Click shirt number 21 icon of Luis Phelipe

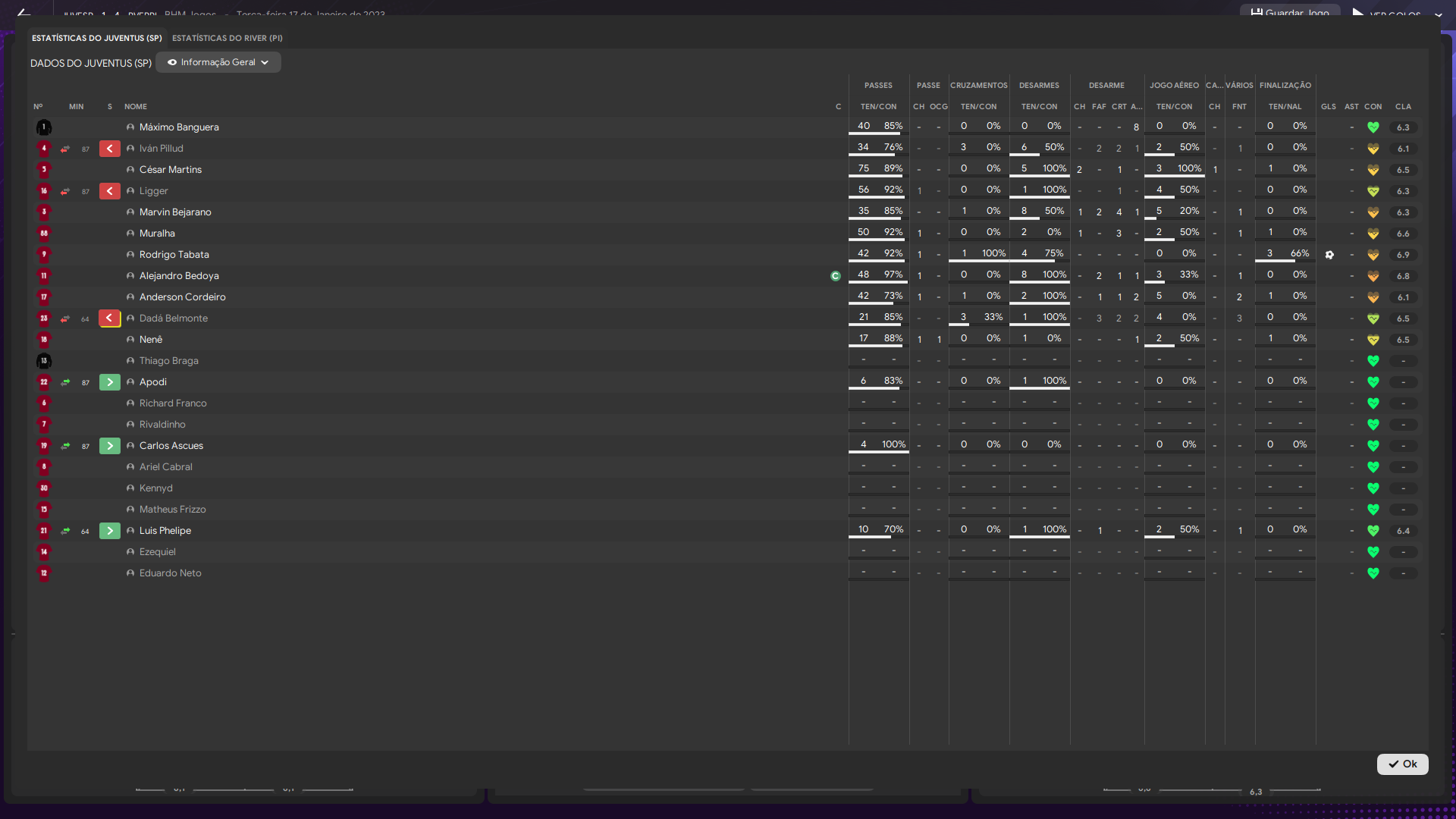[x=44, y=531]
